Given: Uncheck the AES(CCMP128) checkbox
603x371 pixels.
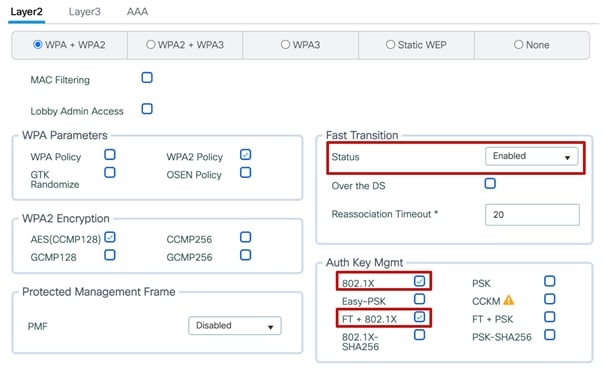Looking at the screenshot, I should point(110,237).
